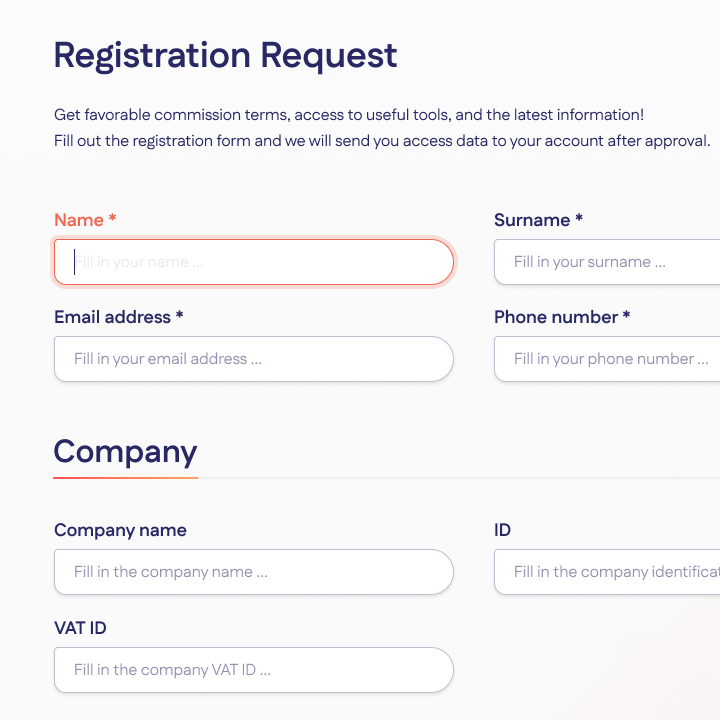Image resolution: width=720 pixels, height=720 pixels.
Task: Click the orange Name field label
Action: (x=79, y=220)
